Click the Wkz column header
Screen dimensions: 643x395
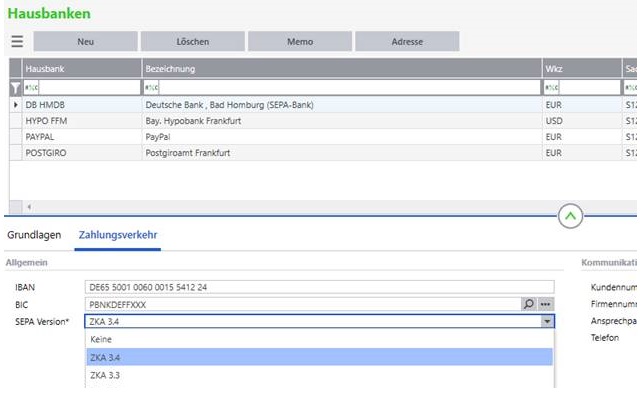582,68
